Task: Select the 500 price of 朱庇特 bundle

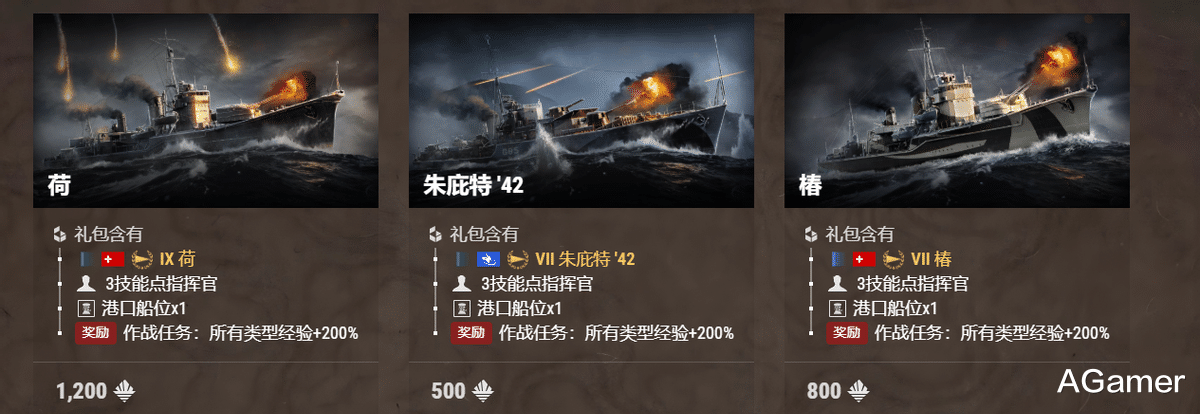Action: coord(448,391)
